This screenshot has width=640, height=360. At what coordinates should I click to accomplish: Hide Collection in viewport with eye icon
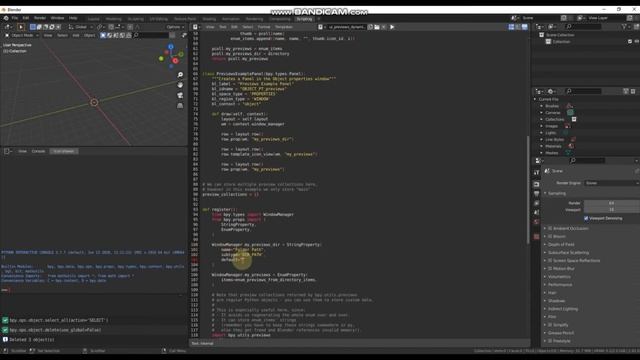[636, 42]
